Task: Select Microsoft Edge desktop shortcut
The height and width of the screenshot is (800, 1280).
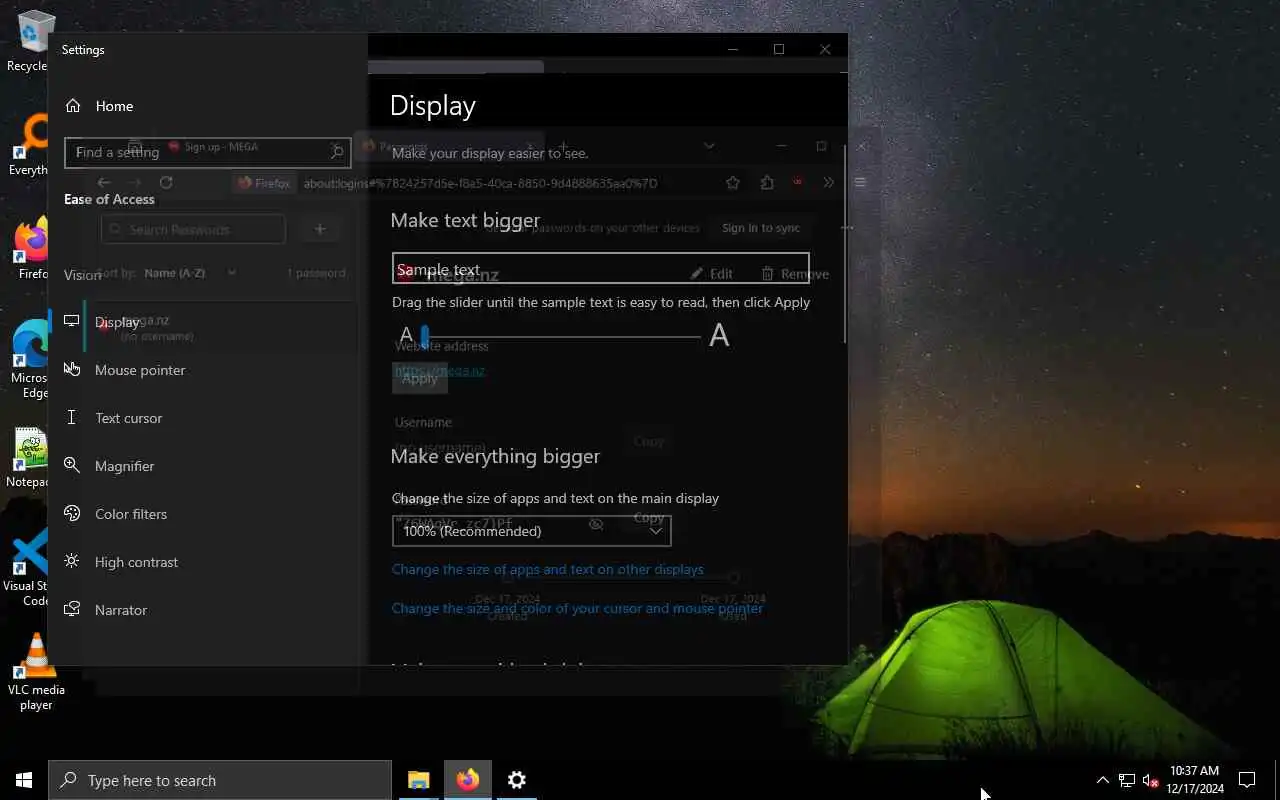Action: pyautogui.click(x=30, y=360)
